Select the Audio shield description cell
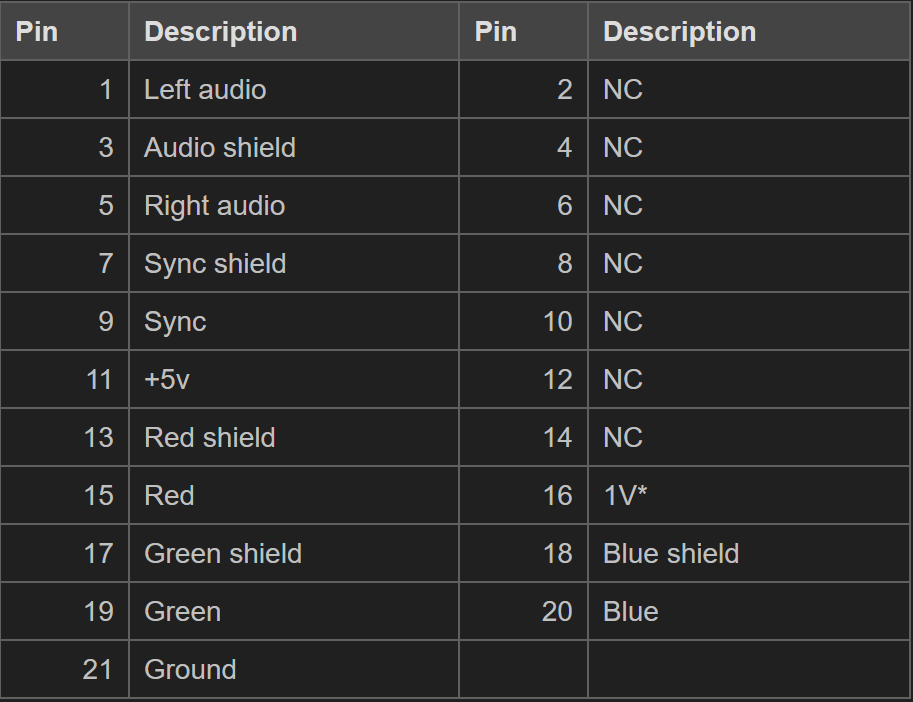The height and width of the screenshot is (702, 913). [220, 148]
